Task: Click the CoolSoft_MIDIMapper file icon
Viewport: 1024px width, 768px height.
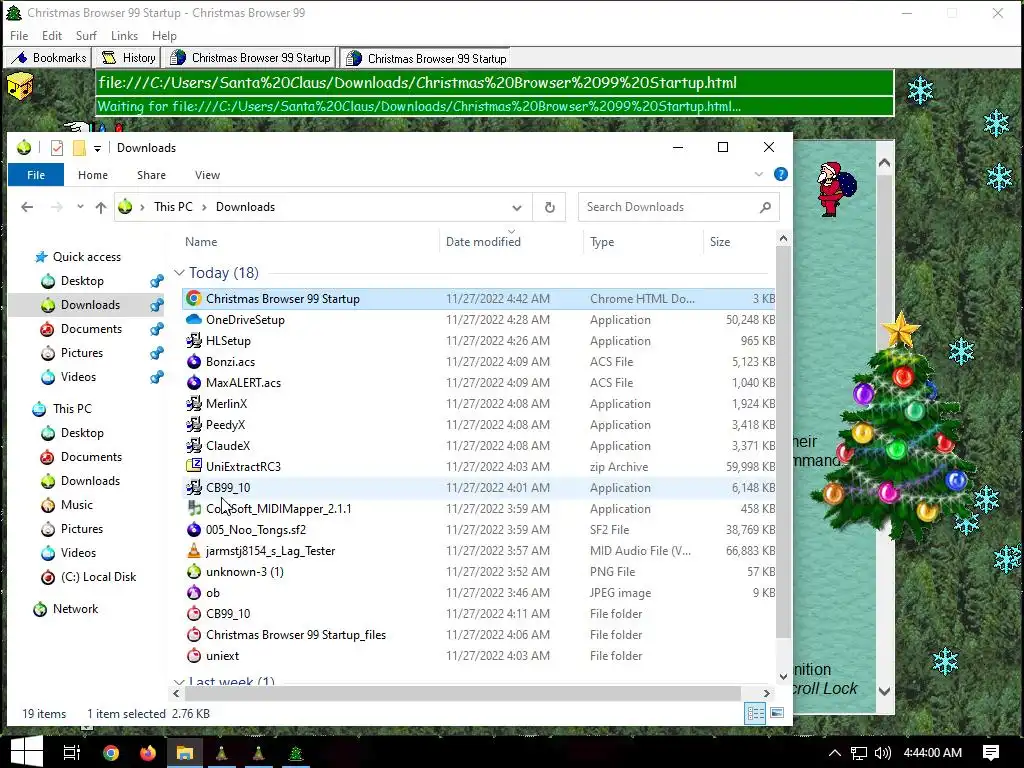Action: pyautogui.click(x=193, y=509)
